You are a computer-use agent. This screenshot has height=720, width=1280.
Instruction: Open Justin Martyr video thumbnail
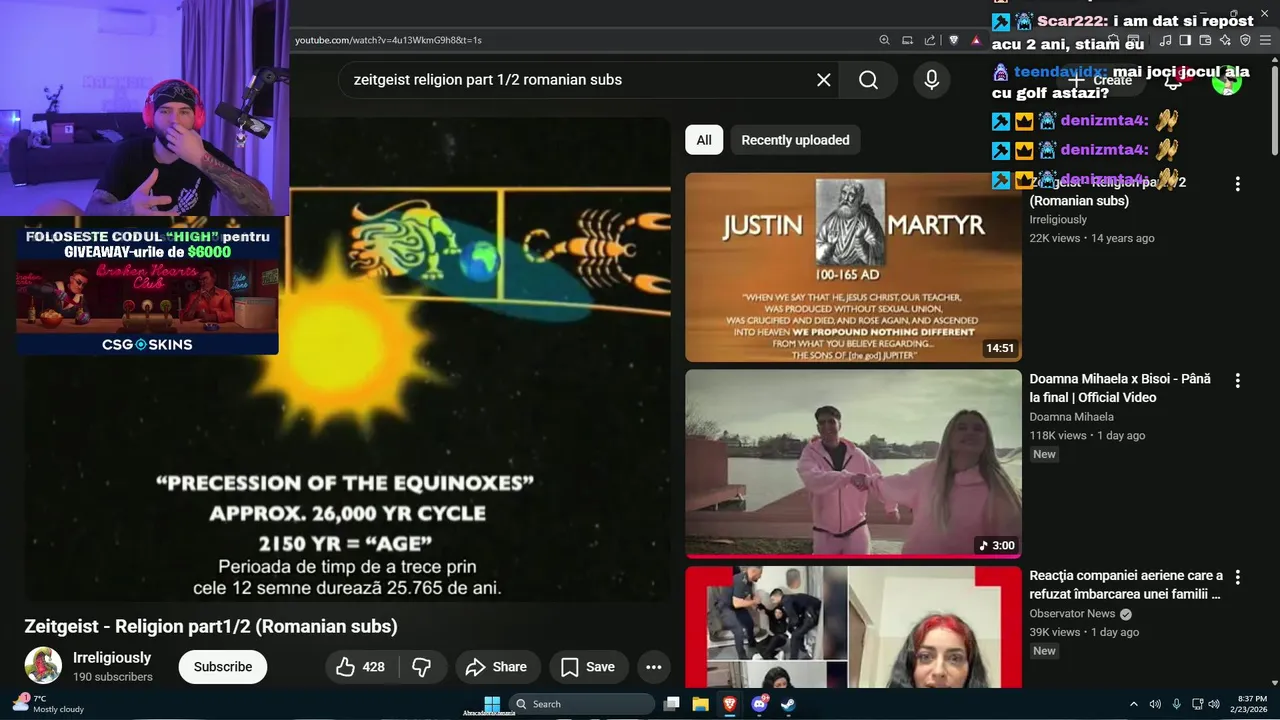pos(853,267)
